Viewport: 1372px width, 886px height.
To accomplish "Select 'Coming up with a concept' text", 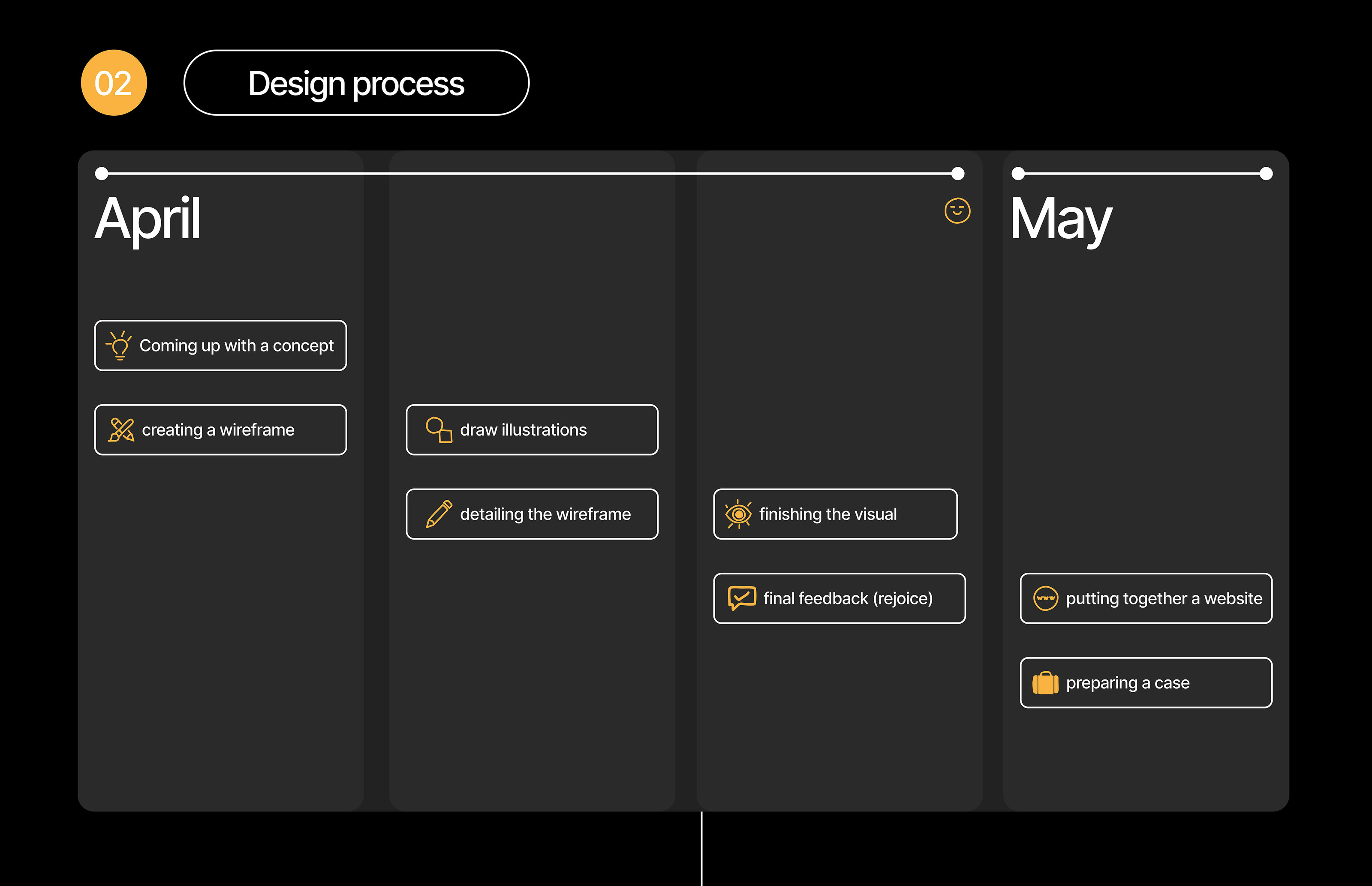I will (x=237, y=345).
